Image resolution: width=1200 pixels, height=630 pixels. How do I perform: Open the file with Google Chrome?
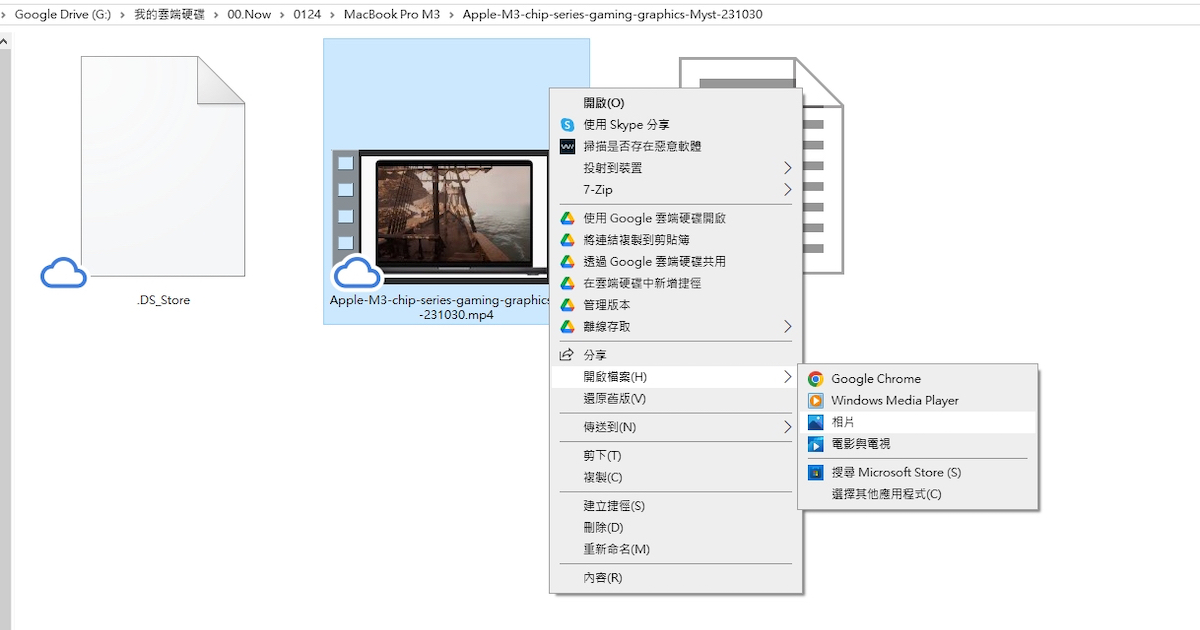point(918,379)
